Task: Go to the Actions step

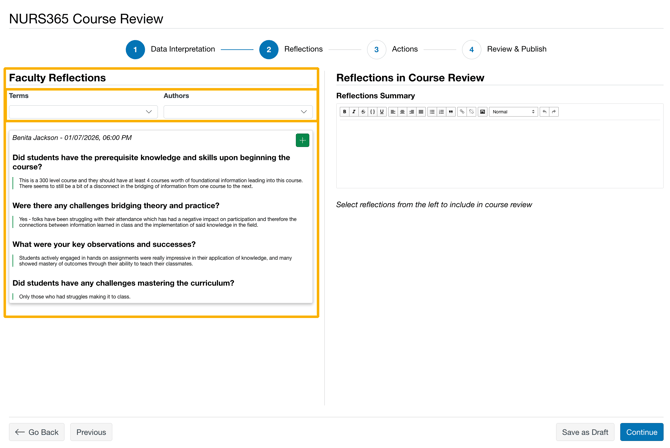Action: pyautogui.click(x=376, y=49)
